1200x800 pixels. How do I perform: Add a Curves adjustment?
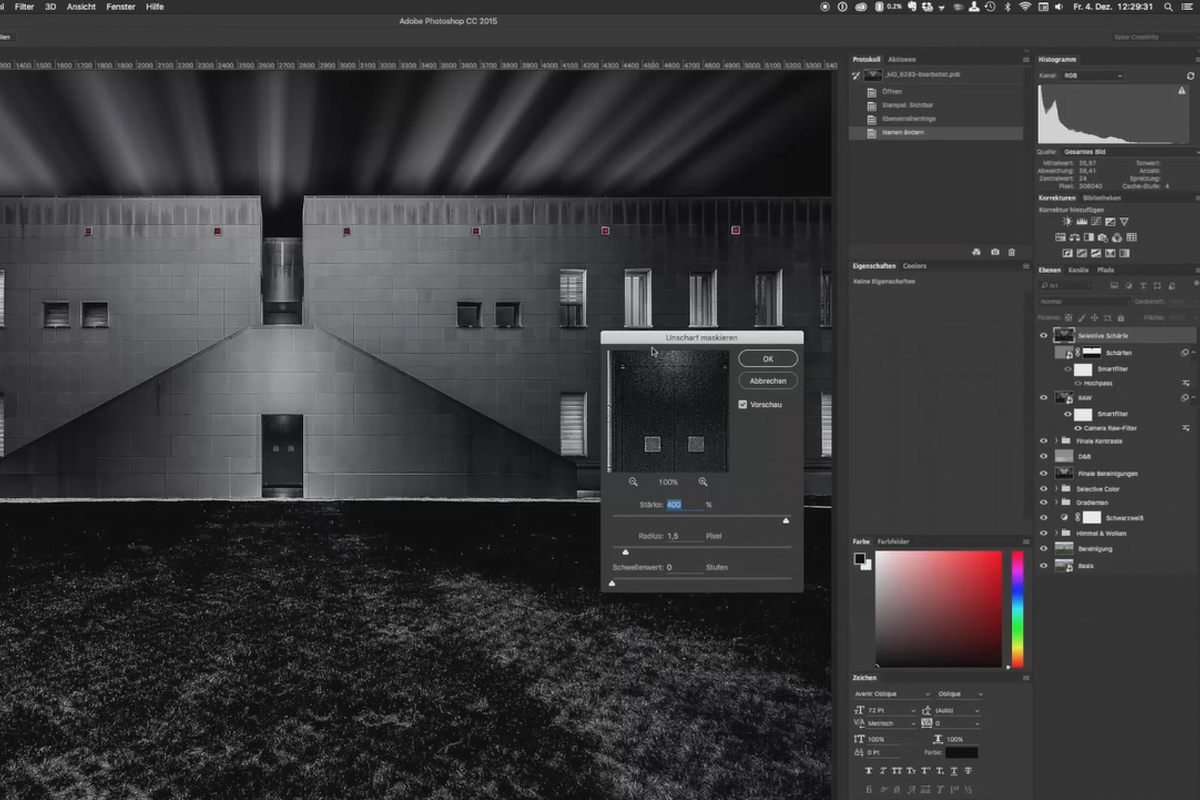click(1096, 221)
